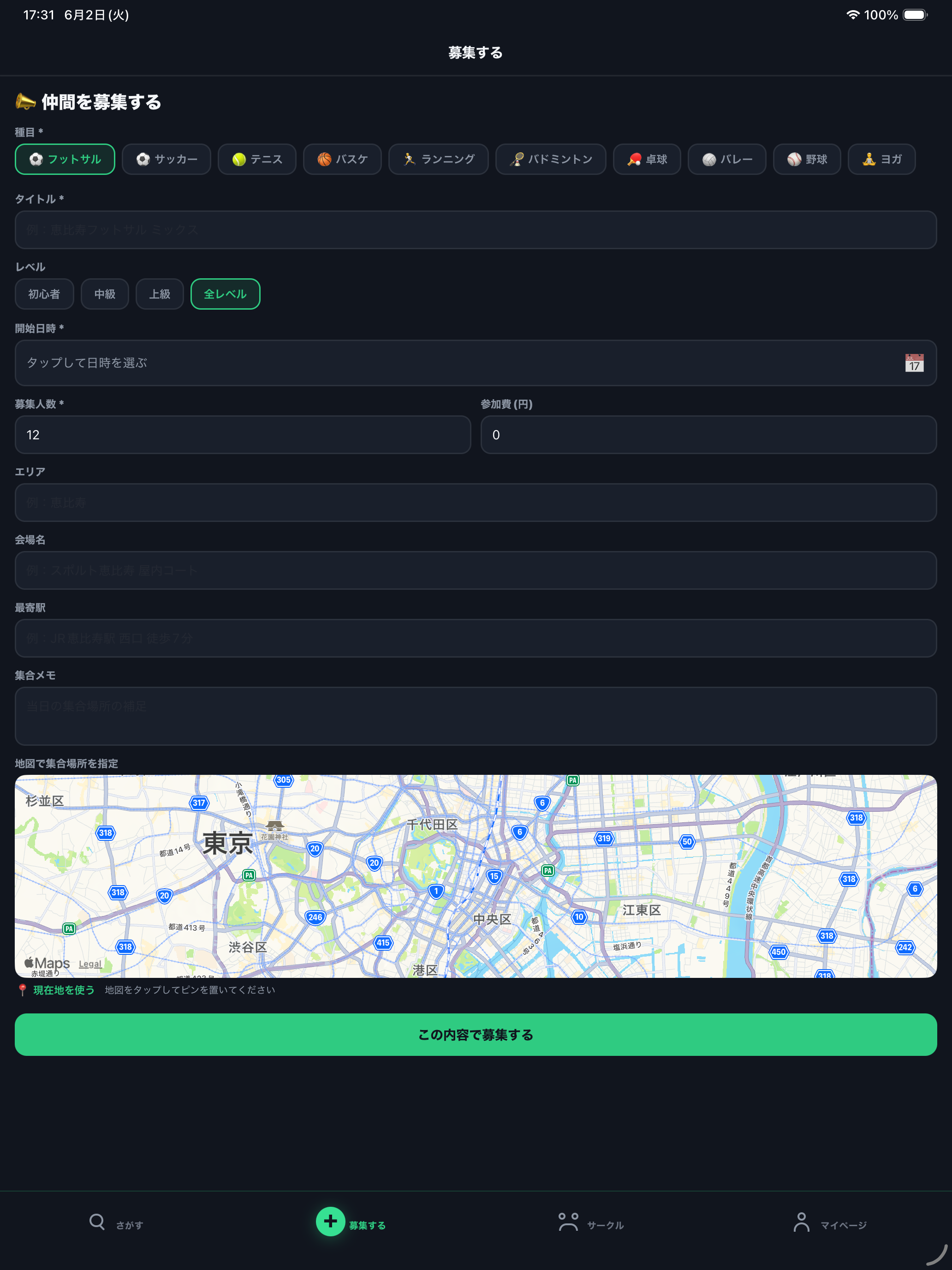952x1270 pixels.
Task: Tap the 17:31 clock in status bar
Action: 38,15
